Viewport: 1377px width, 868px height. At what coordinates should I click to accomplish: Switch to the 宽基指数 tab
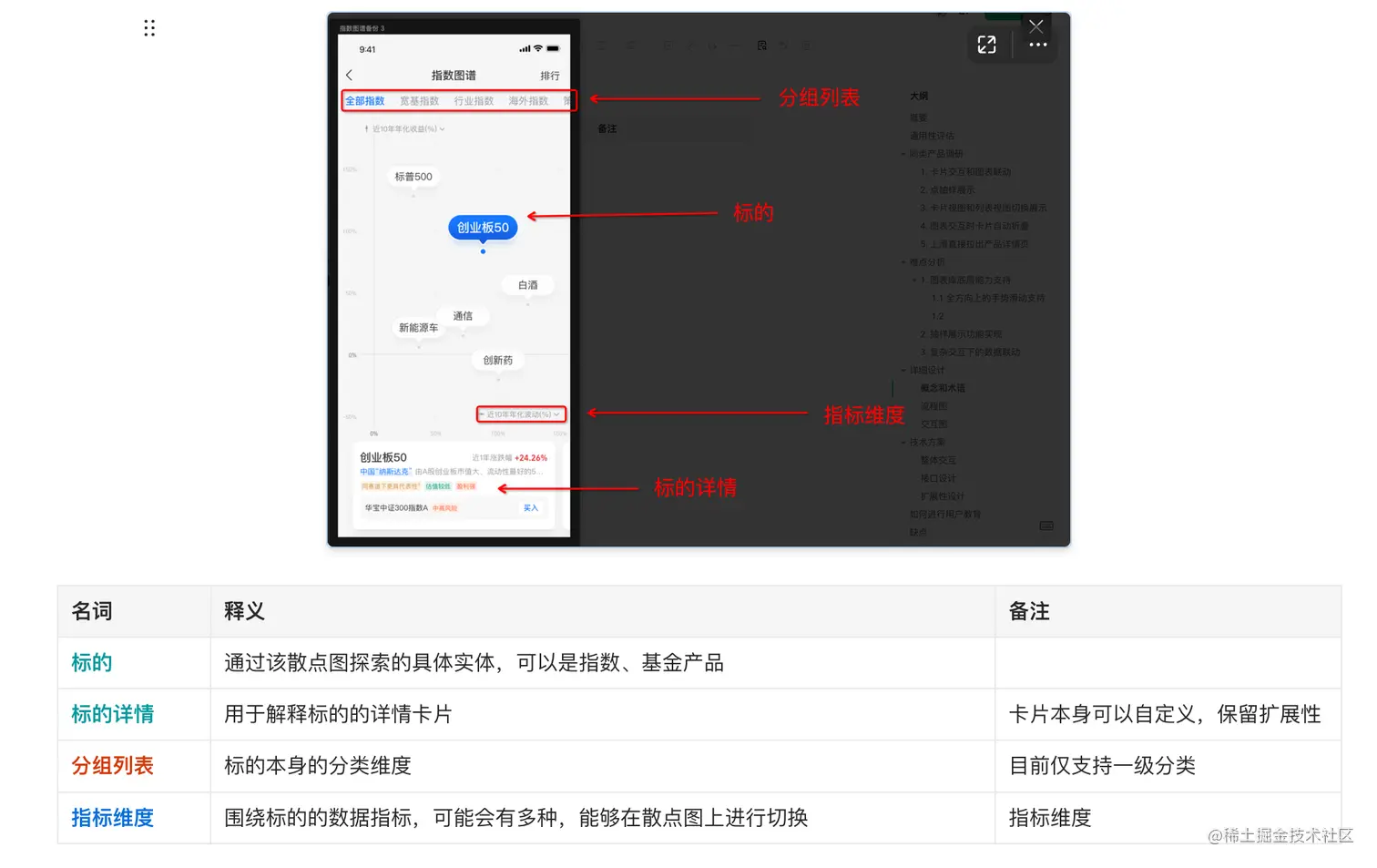point(419,101)
